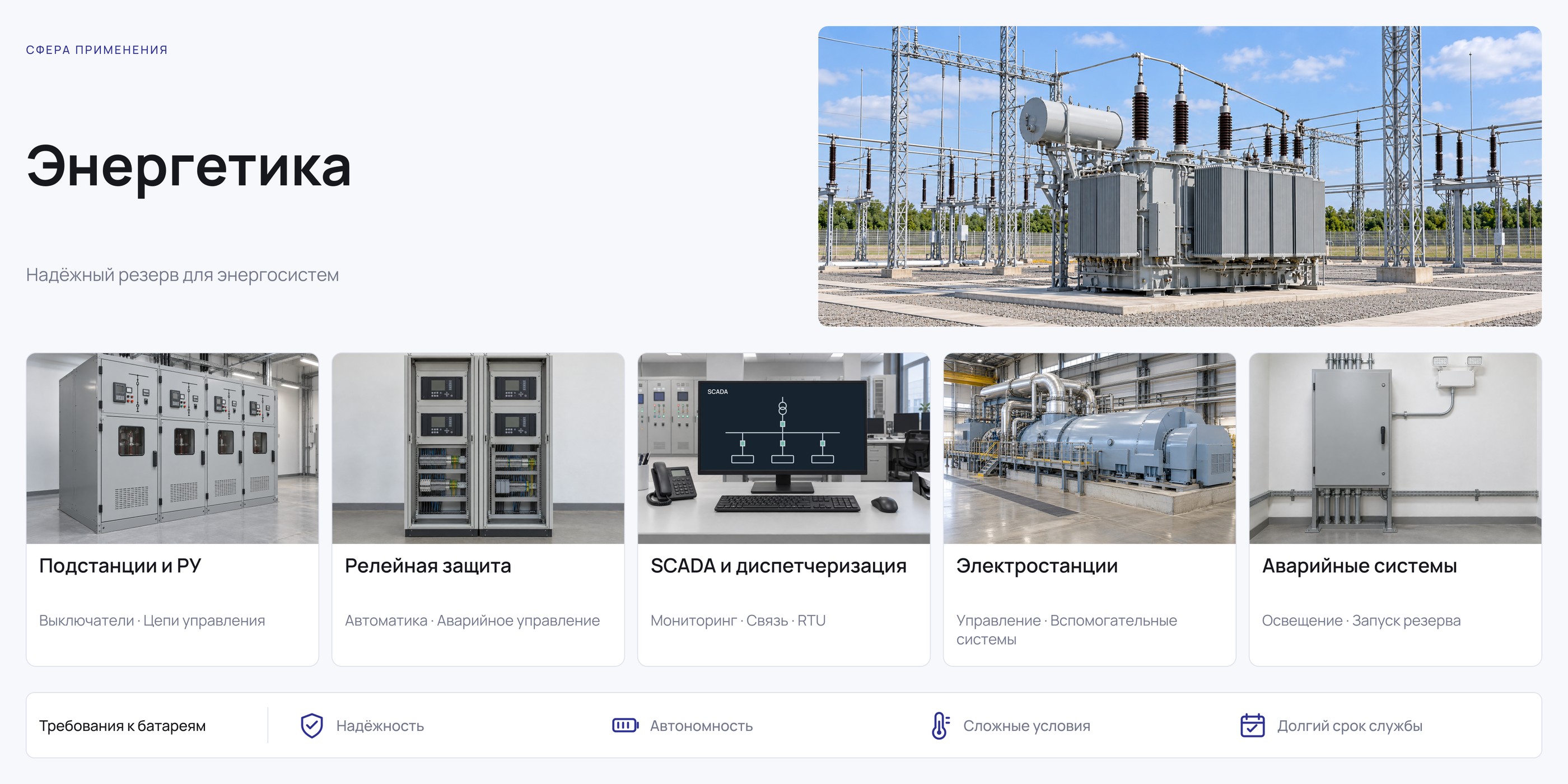Open the substation transformer hero image
1568x784 pixels.
[1180, 176]
